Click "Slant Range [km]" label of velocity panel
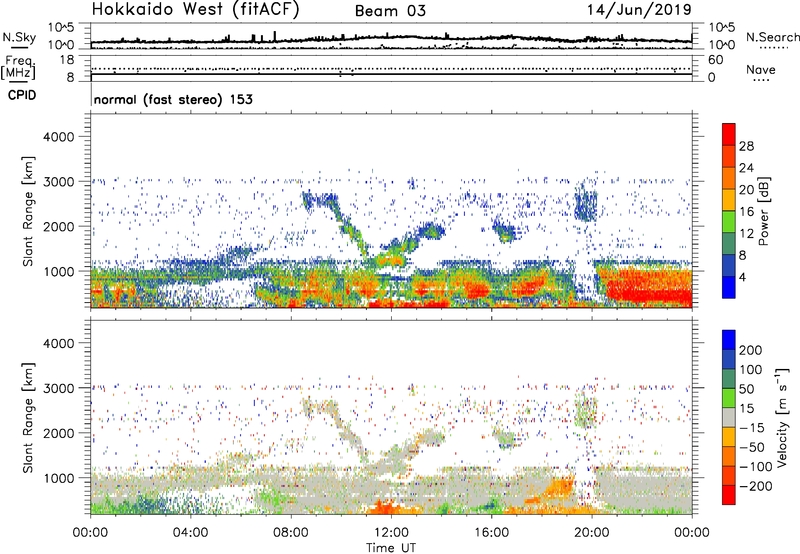The image size is (800, 554). point(28,417)
